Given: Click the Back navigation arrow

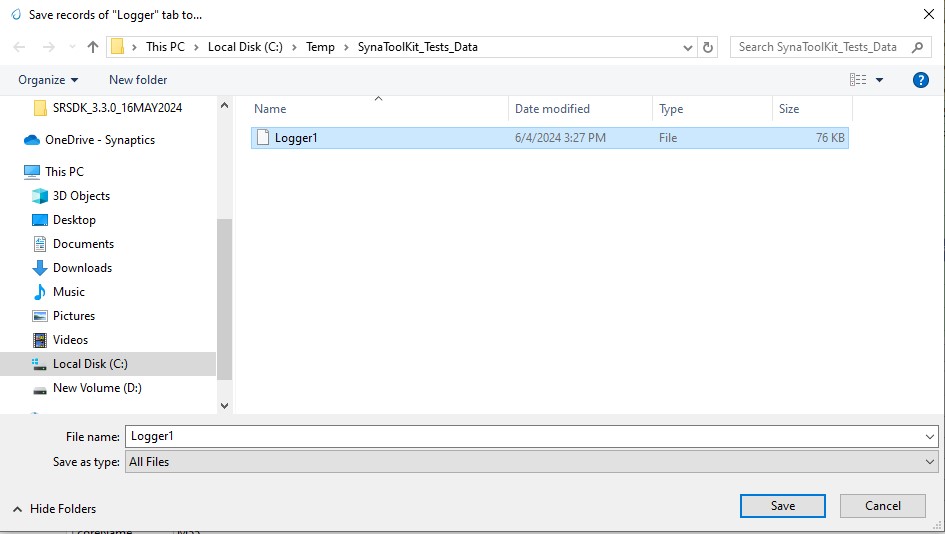Looking at the screenshot, I should (x=20, y=47).
